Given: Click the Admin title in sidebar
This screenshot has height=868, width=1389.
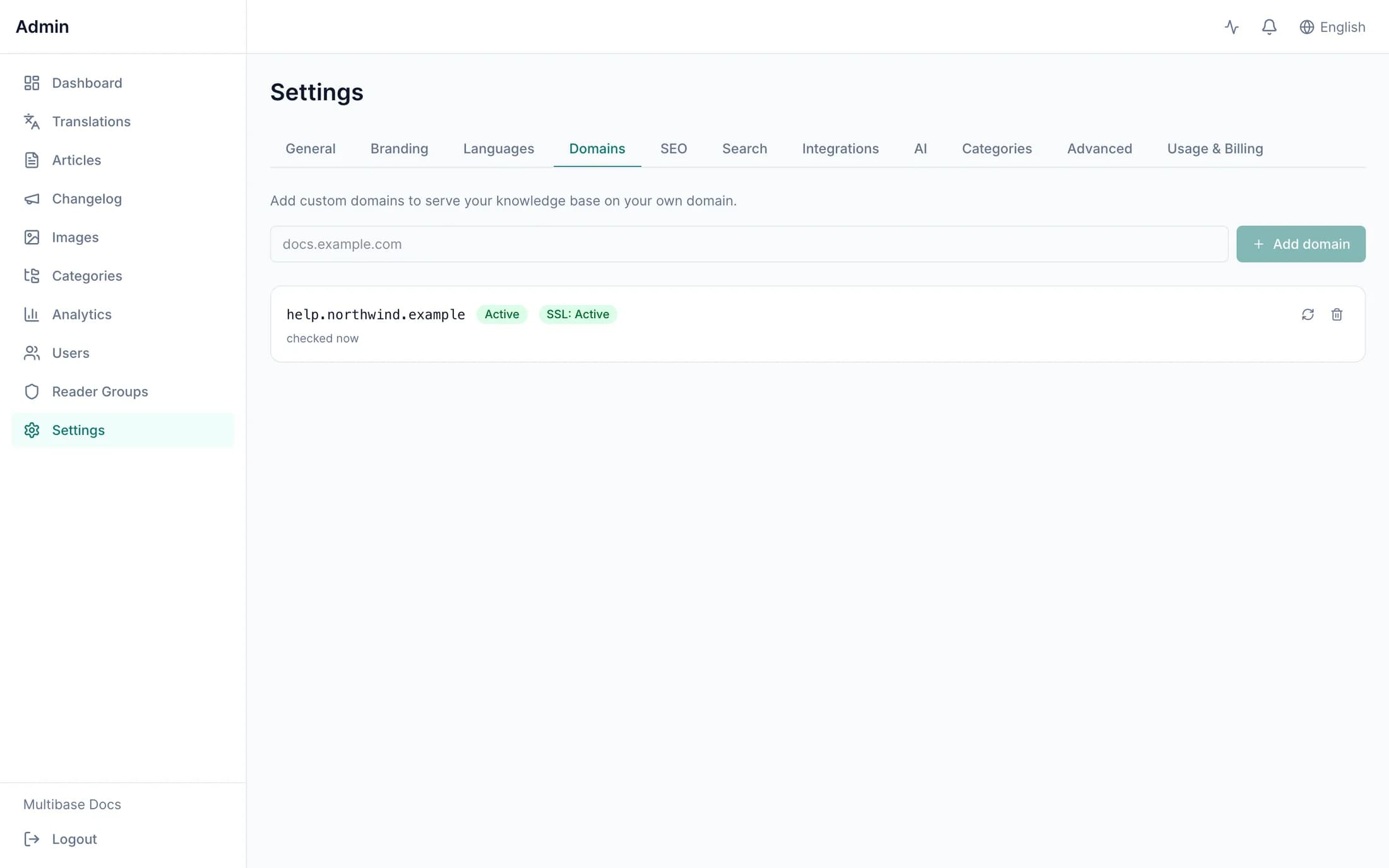Looking at the screenshot, I should [x=42, y=27].
